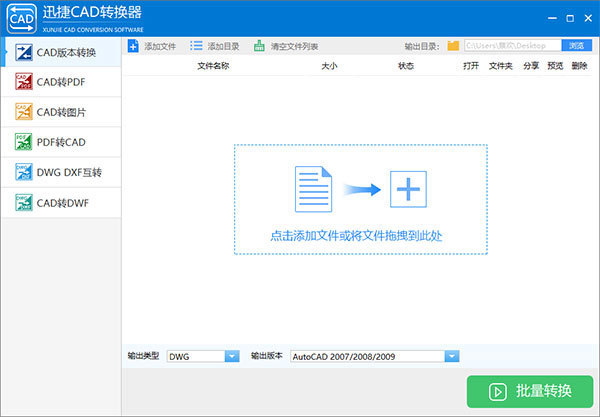Click the clear file list broom icon

click(259, 46)
